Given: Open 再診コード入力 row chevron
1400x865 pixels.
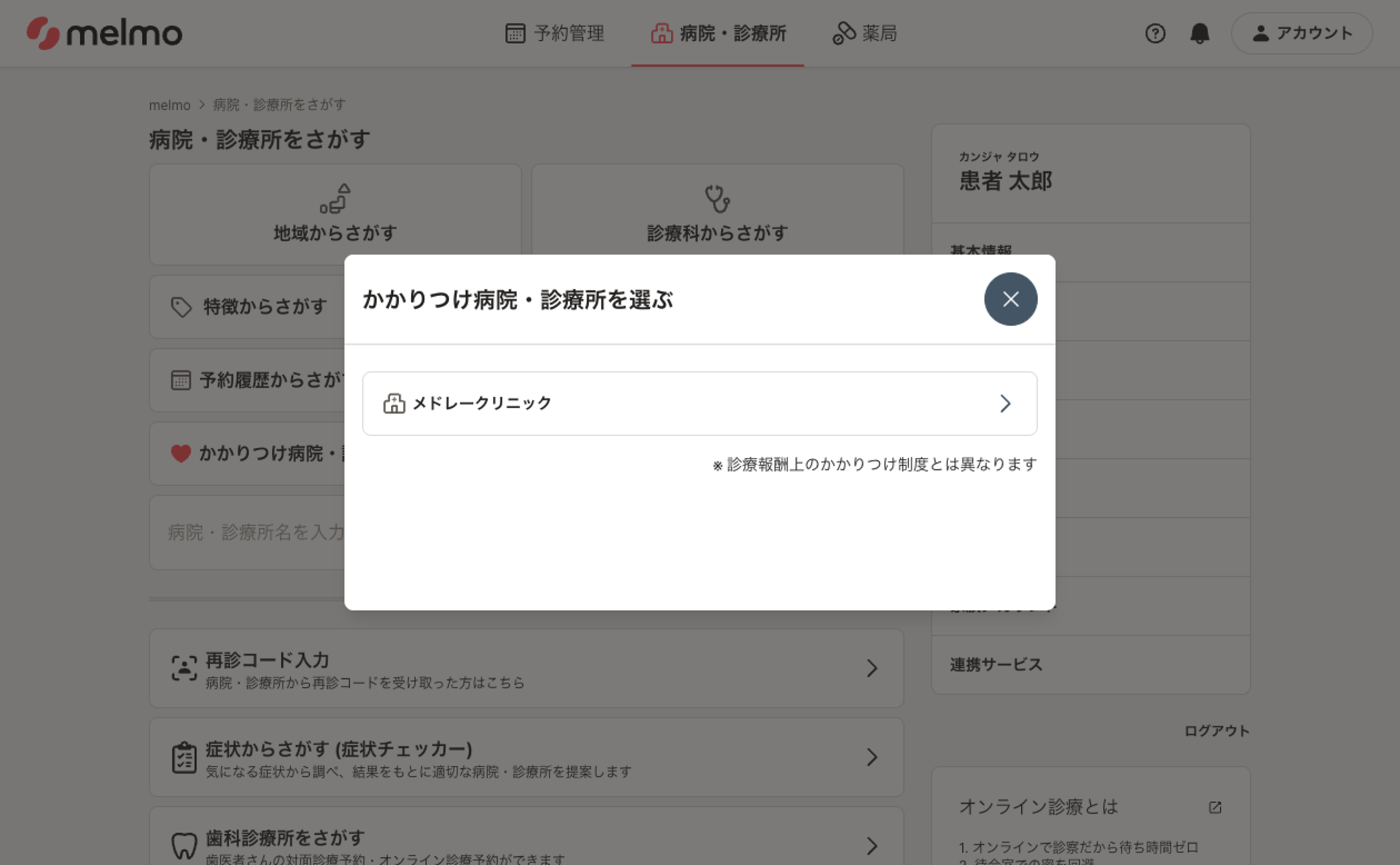Looking at the screenshot, I should tap(871, 667).
